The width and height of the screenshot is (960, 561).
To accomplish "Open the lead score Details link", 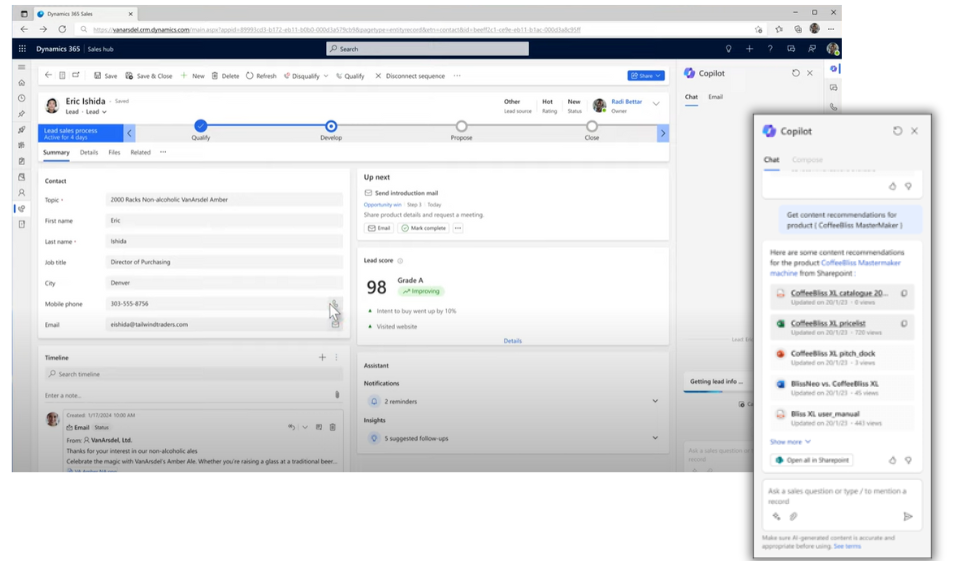I will pyautogui.click(x=512, y=341).
